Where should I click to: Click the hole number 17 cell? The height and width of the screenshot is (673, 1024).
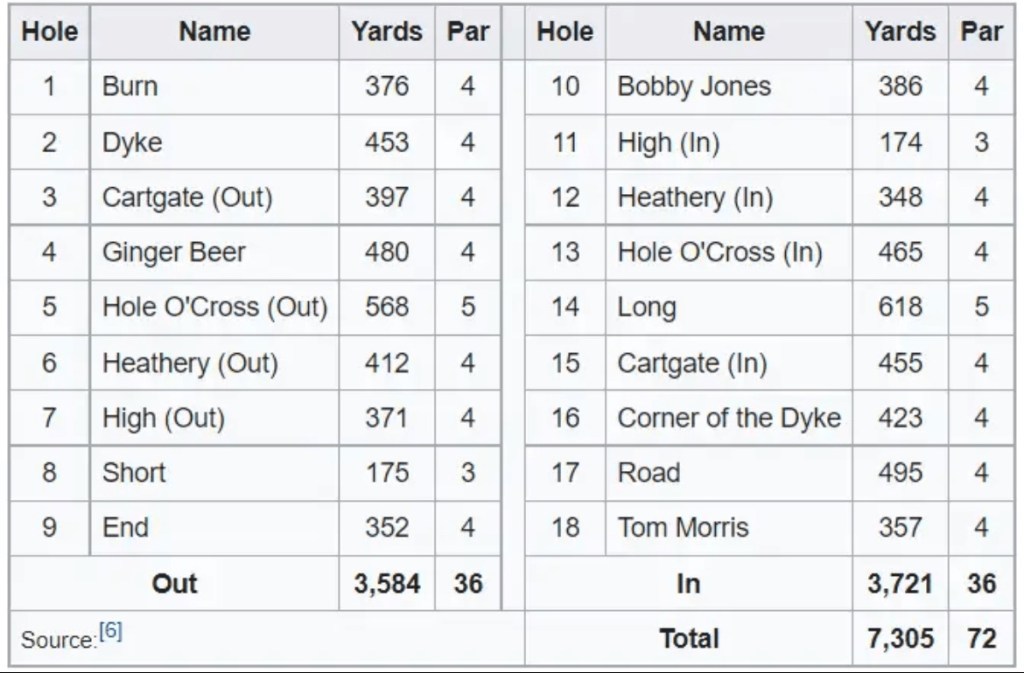click(x=565, y=472)
